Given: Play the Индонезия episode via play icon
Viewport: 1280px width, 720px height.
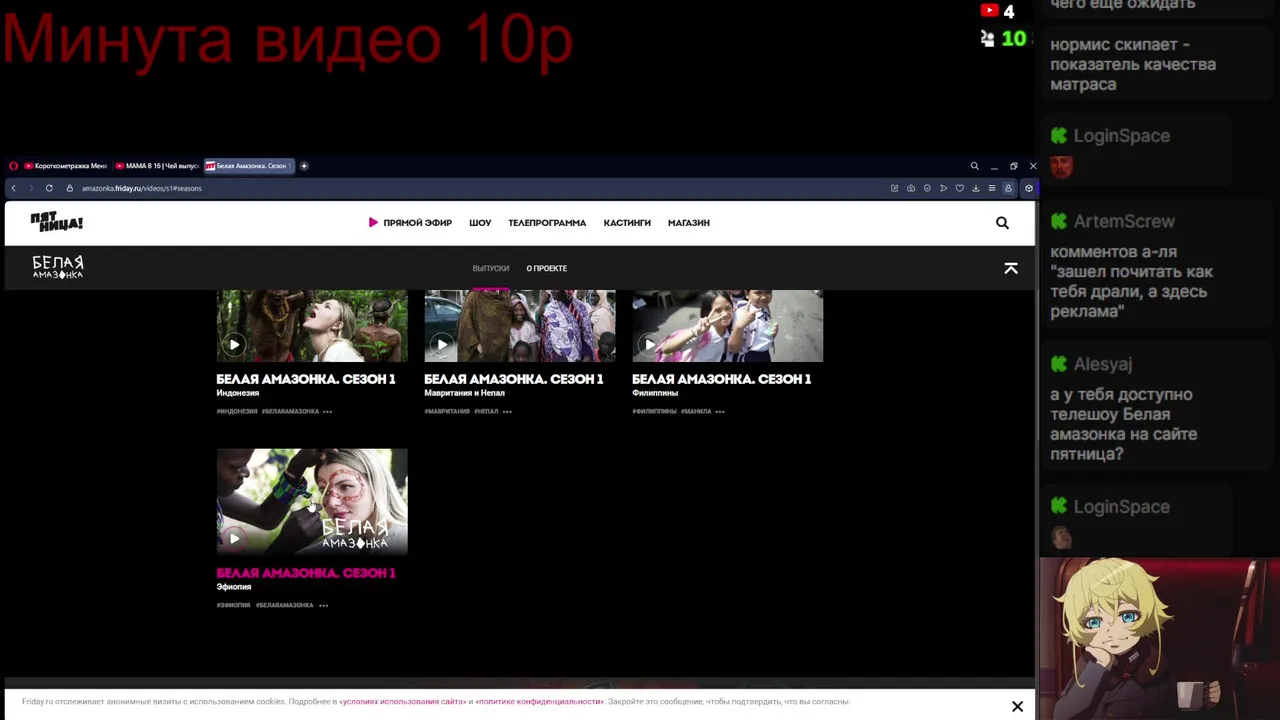Looking at the screenshot, I should (x=234, y=344).
